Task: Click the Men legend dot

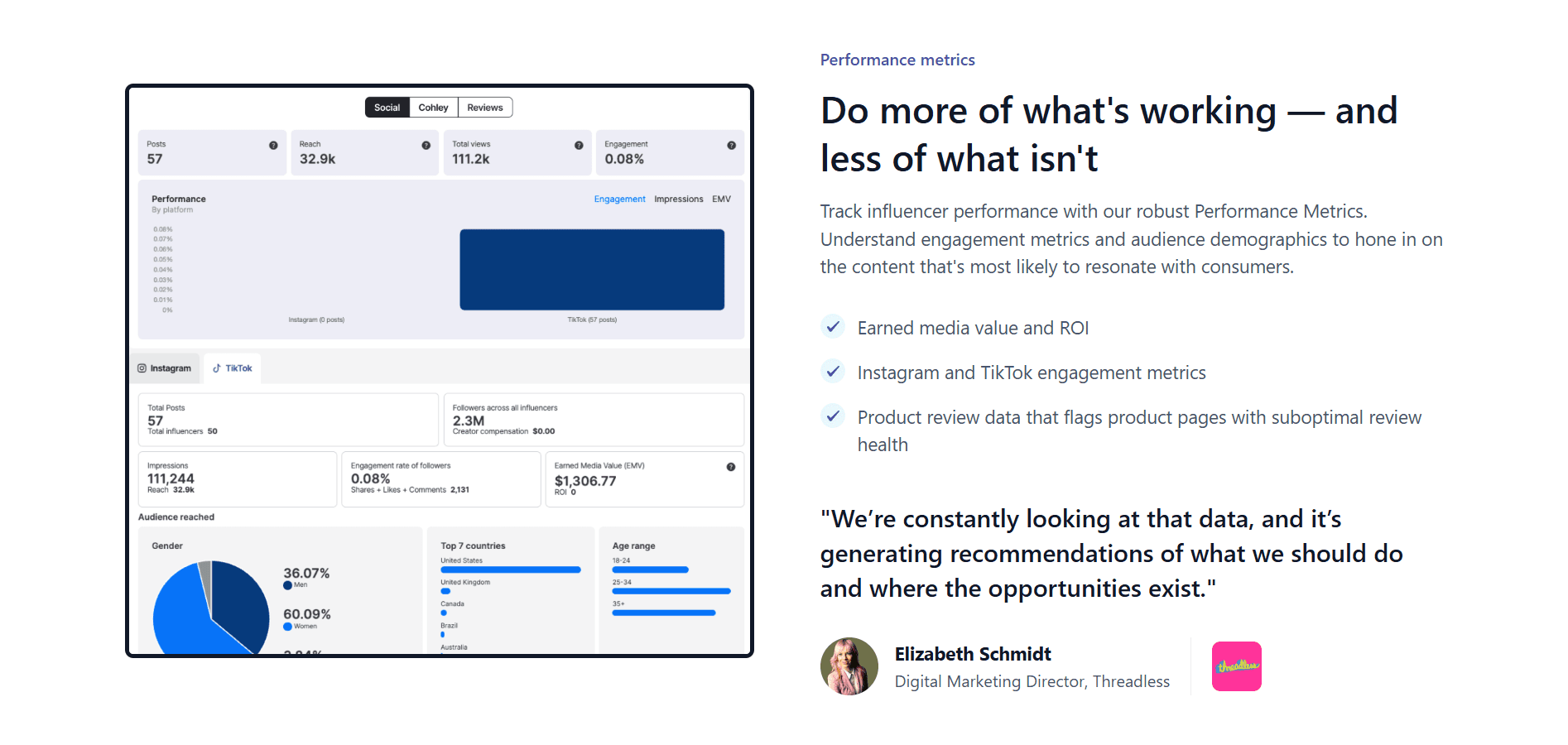Action: pyautogui.click(x=287, y=585)
